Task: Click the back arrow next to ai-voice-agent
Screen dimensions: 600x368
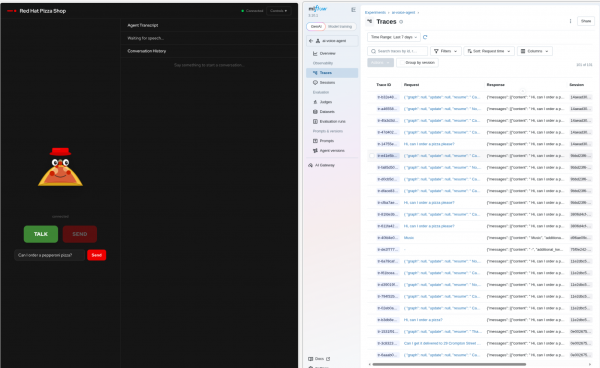Action: pos(311,41)
